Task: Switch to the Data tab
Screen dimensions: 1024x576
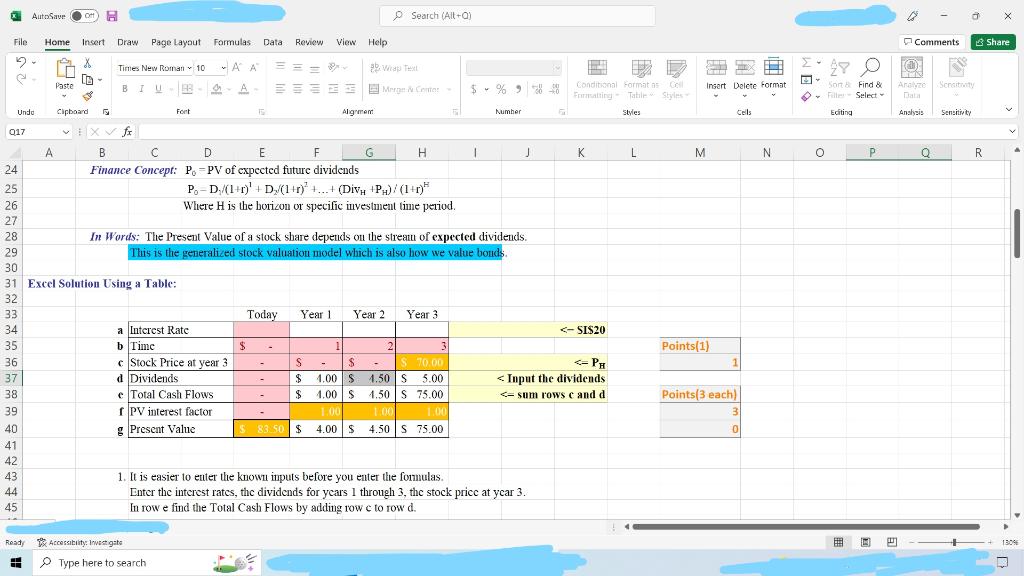Action: (x=272, y=42)
